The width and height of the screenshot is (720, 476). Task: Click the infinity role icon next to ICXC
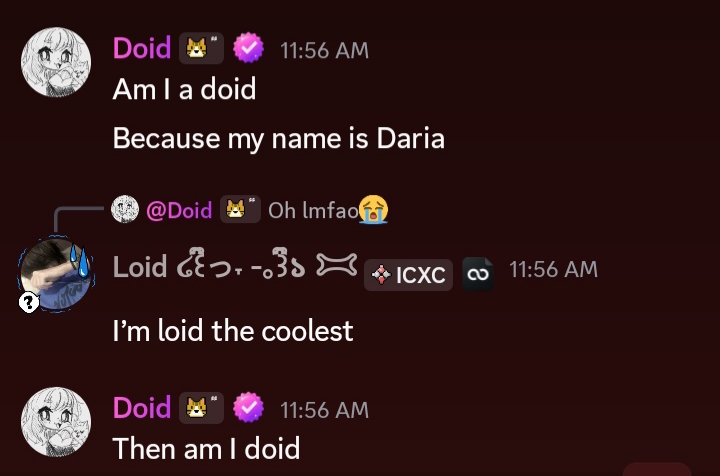click(478, 274)
